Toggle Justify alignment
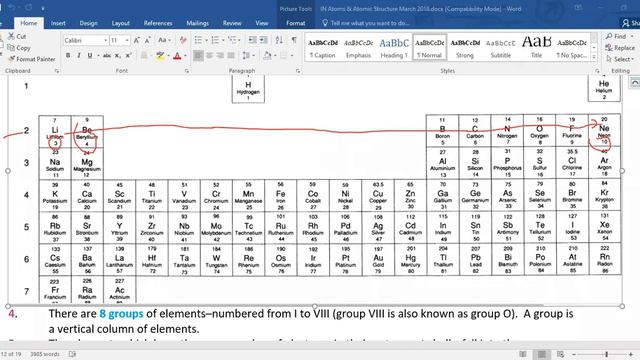This screenshot has width=640, height=360. tap(231, 56)
